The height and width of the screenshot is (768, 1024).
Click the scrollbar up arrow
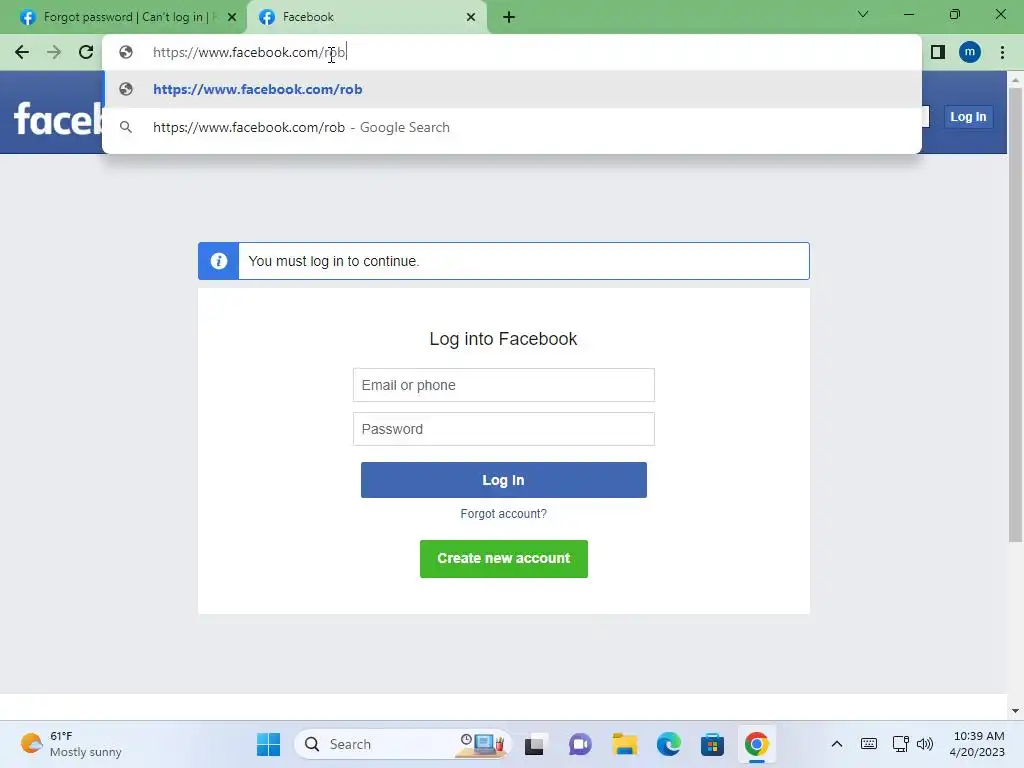pyautogui.click(x=1015, y=80)
